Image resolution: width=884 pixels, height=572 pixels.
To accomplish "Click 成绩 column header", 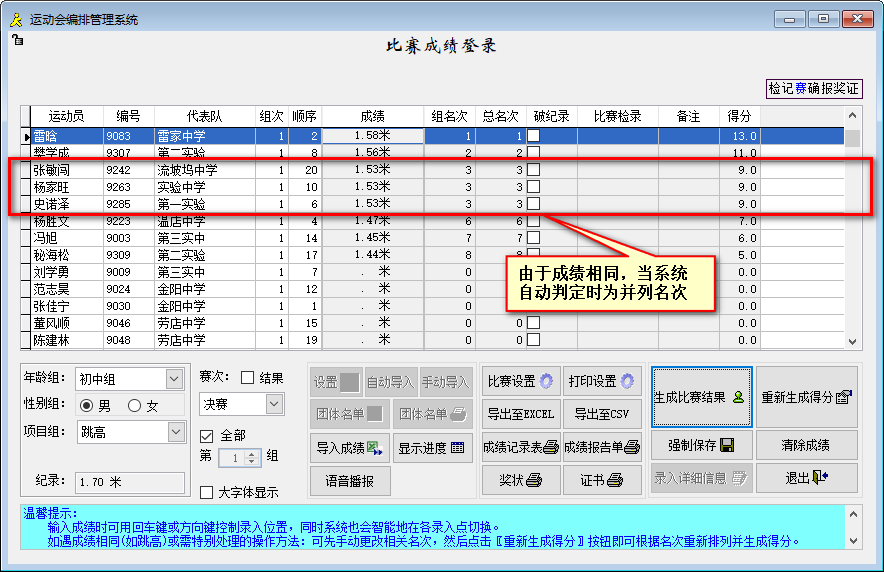I will [x=373, y=117].
